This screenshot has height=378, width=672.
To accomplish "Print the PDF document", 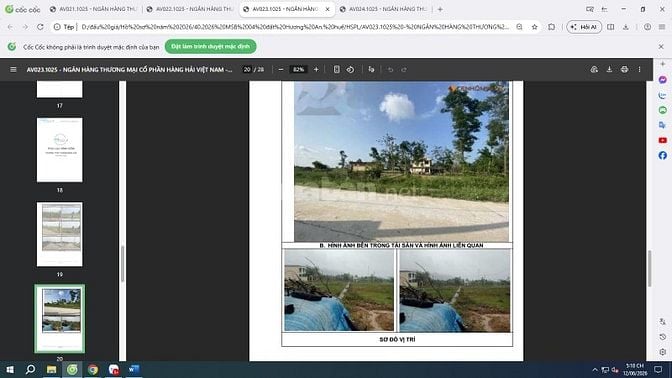I will (x=624, y=69).
